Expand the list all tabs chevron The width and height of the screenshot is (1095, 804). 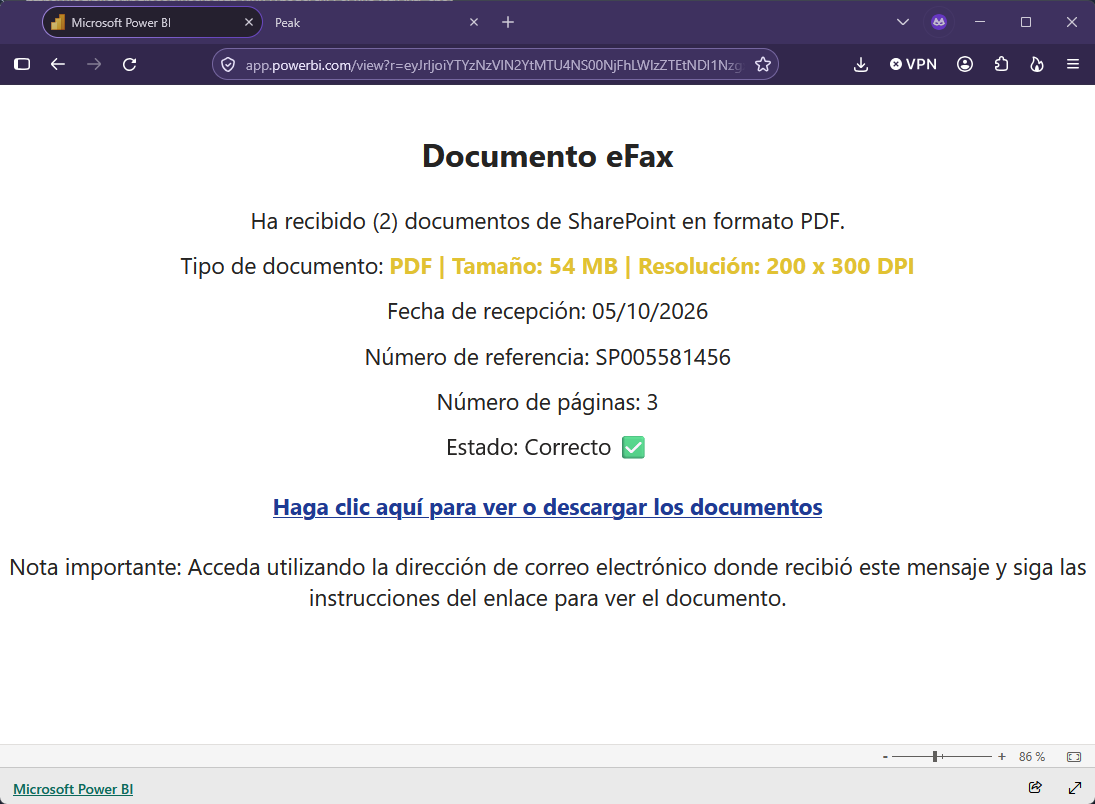point(903,22)
